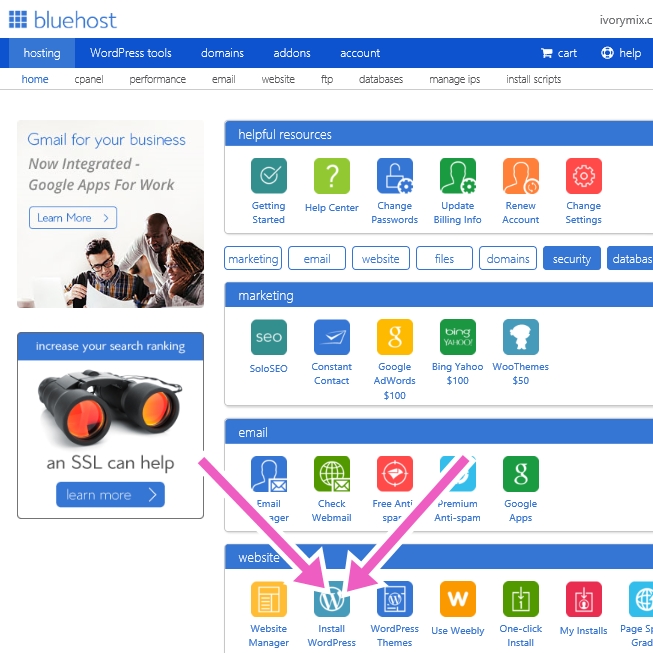
Task: Click the email submenu item
Action: click(x=223, y=79)
